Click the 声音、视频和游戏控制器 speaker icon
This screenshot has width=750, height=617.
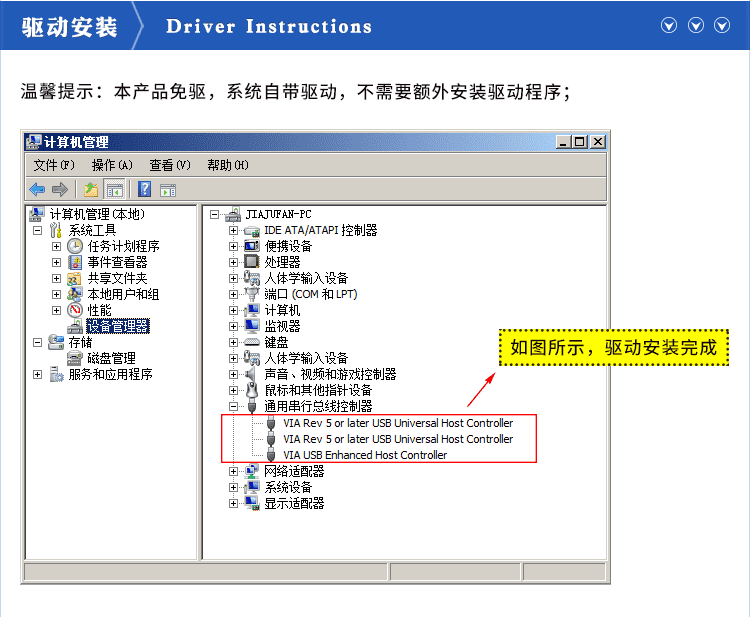click(250, 374)
